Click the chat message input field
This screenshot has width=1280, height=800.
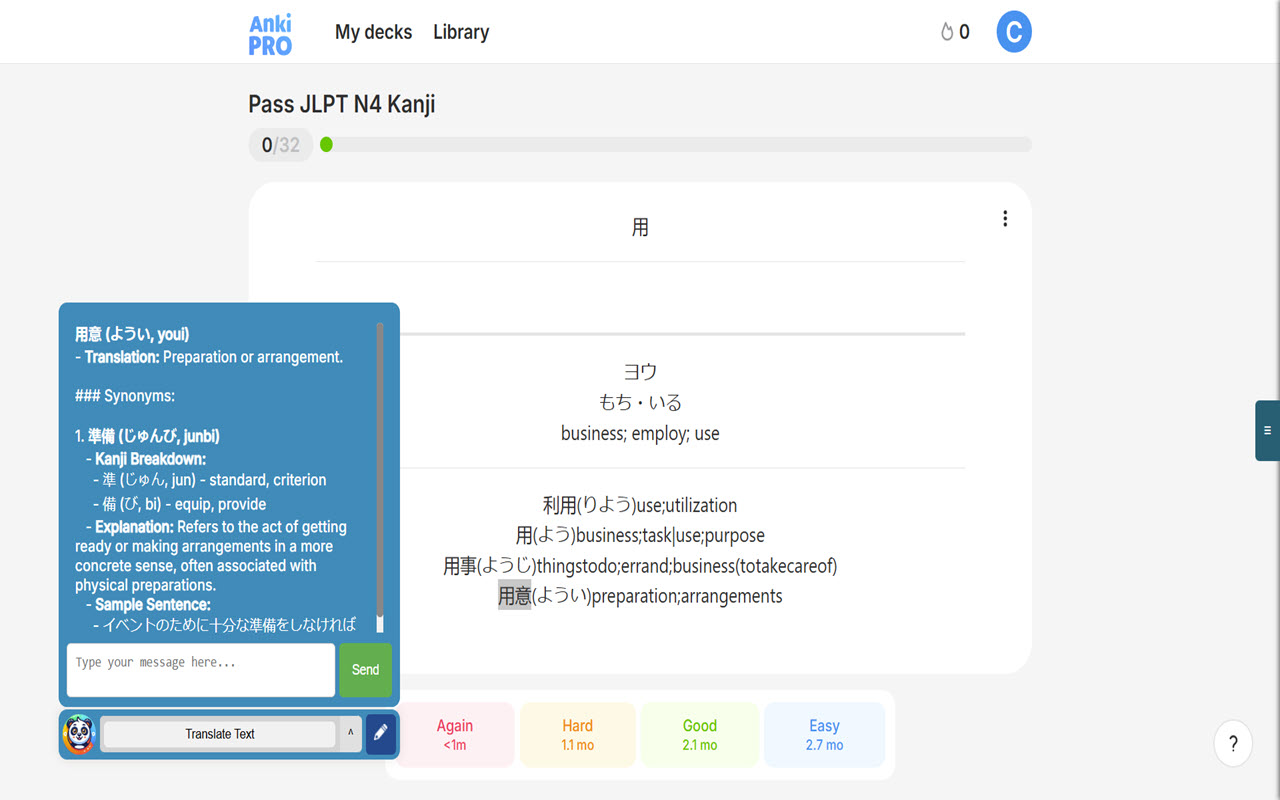pos(200,669)
